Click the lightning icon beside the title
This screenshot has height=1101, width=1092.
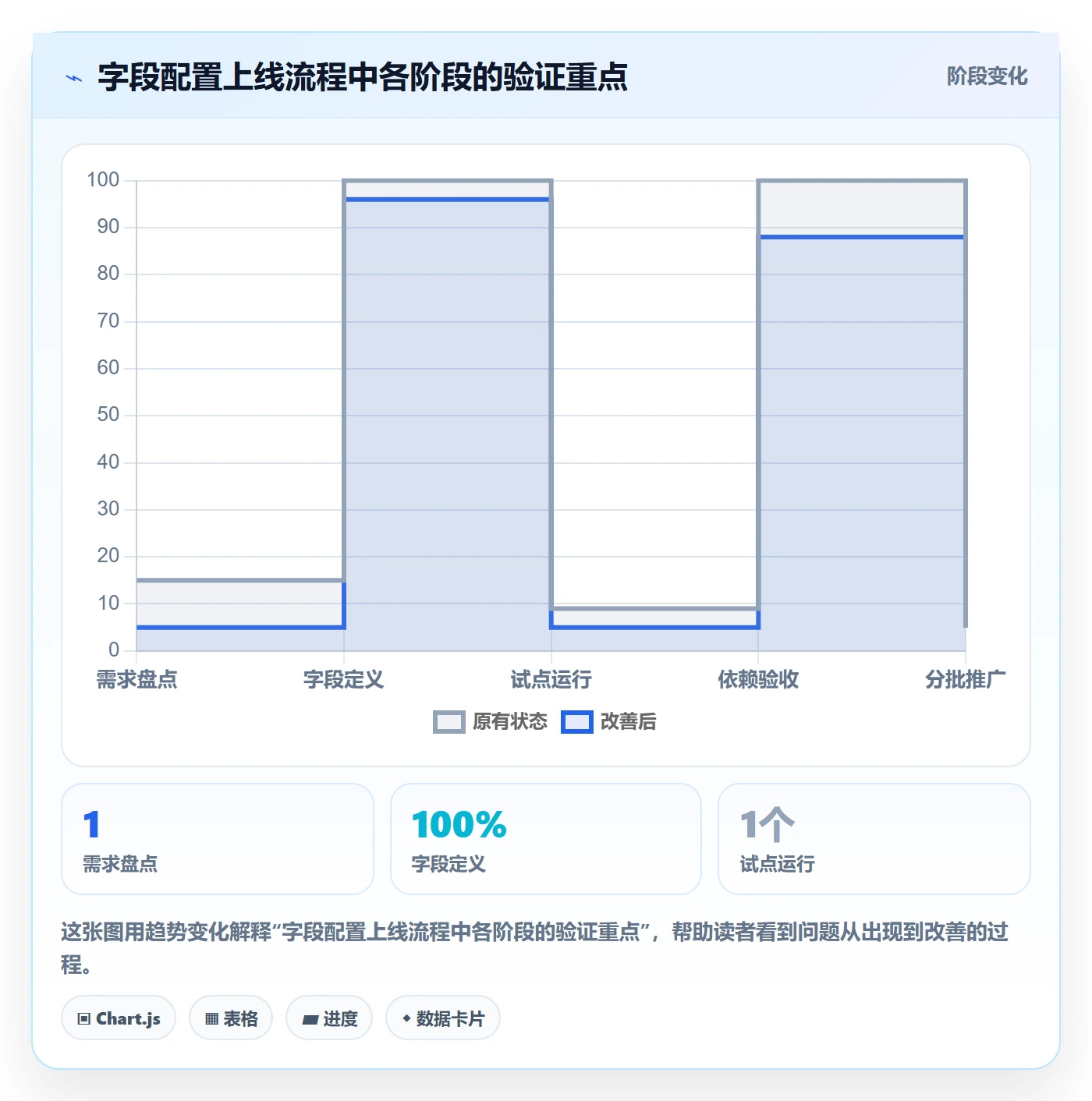pyautogui.click(x=74, y=78)
